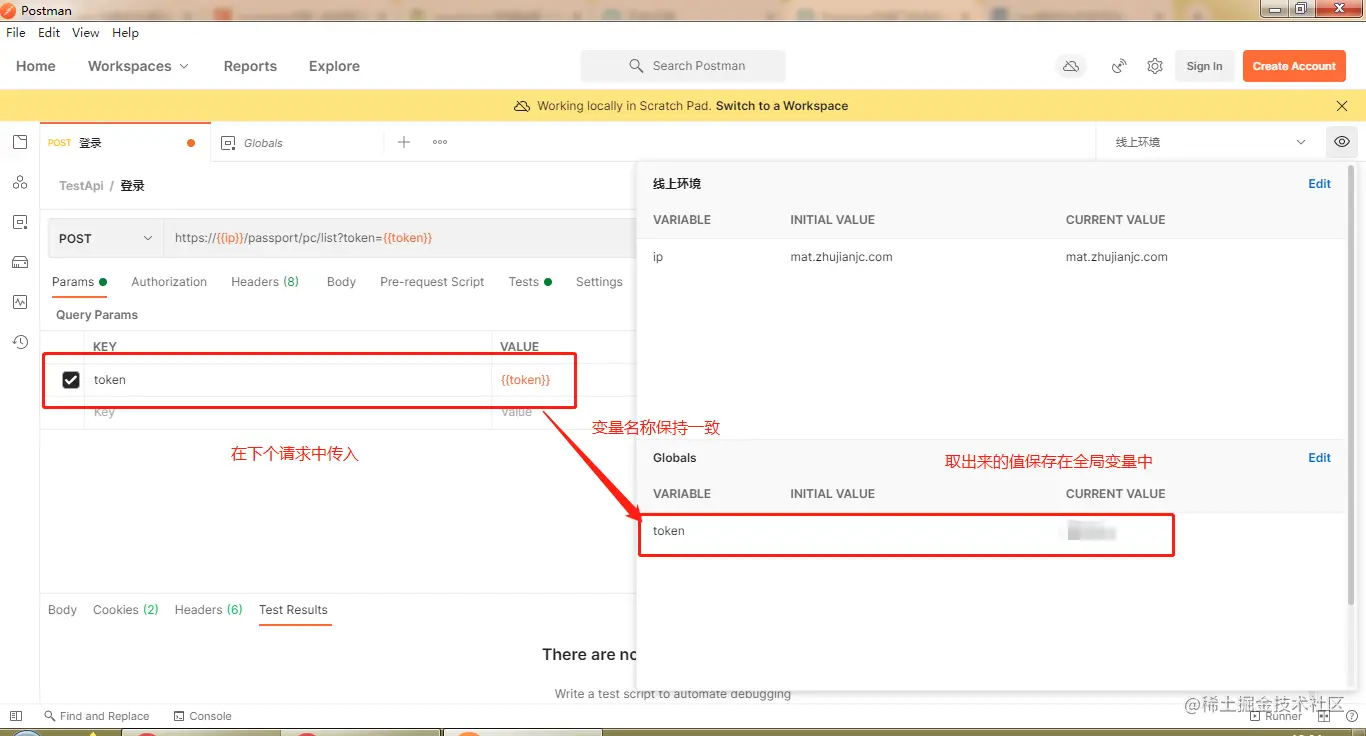This screenshot has width=1366, height=736.
Task: Show the response Cookies (2) tab
Action: click(126, 610)
